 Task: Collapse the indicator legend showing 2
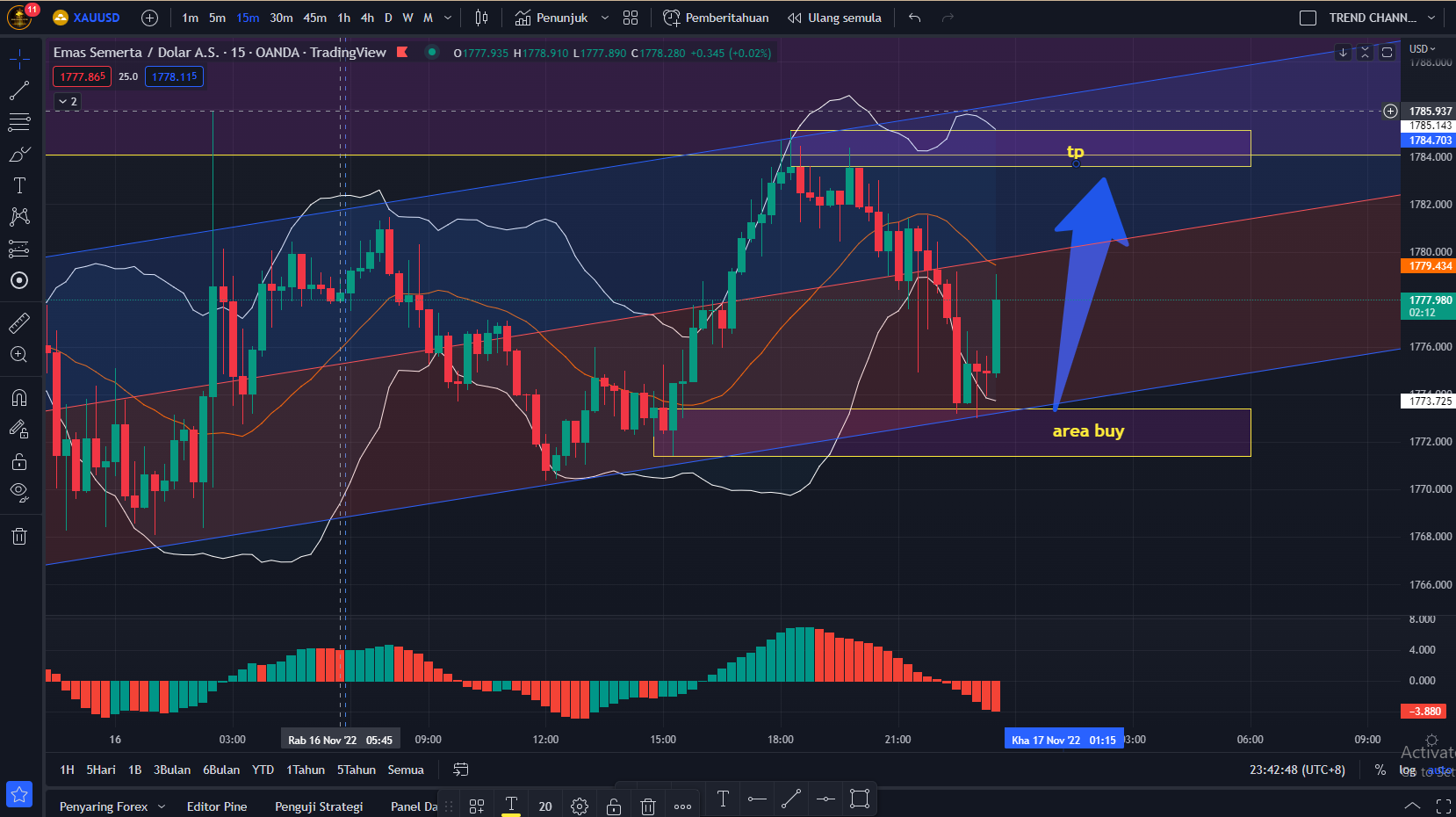click(68, 102)
